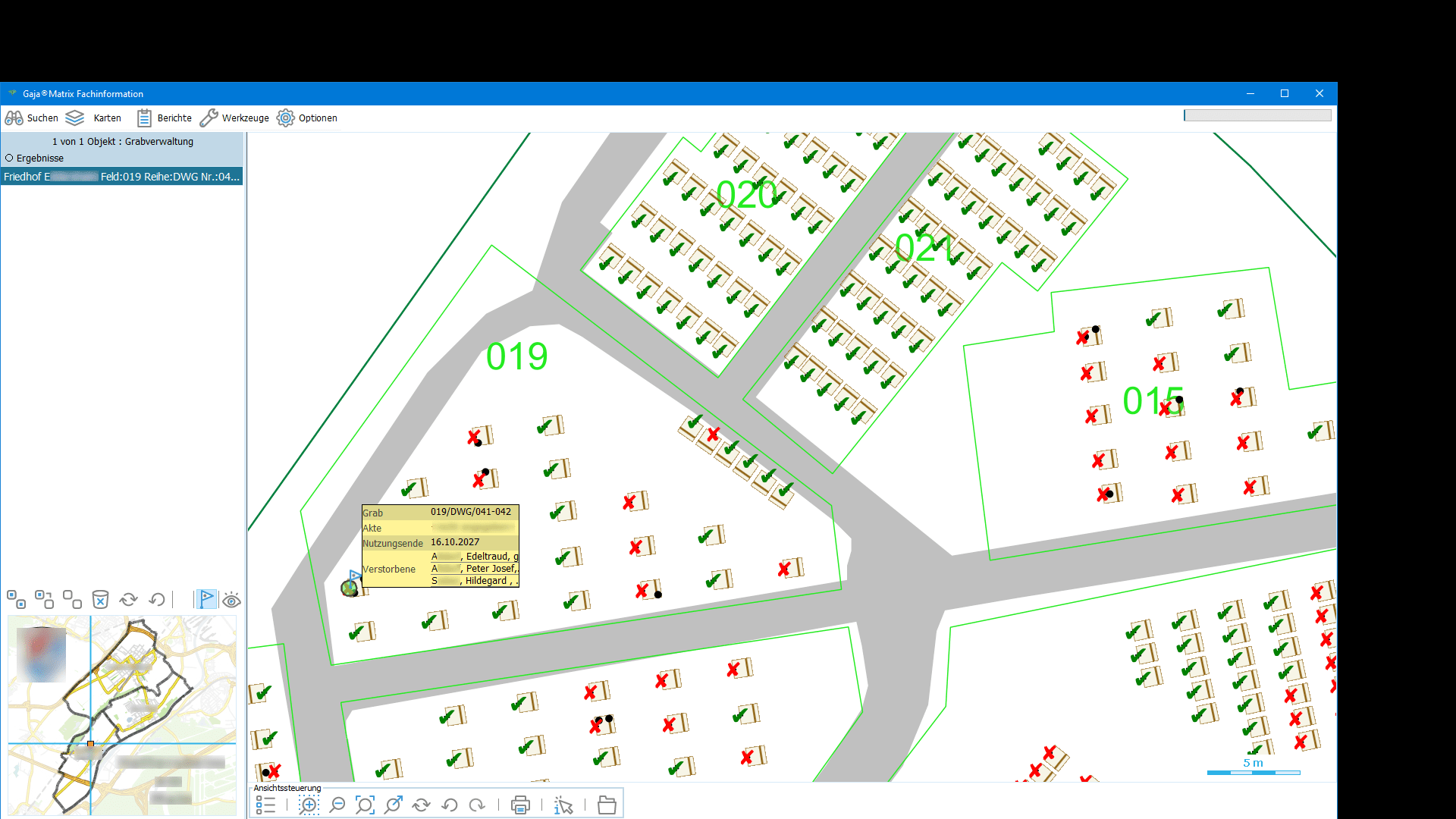Open the Werkzeuge menu

point(234,118)
